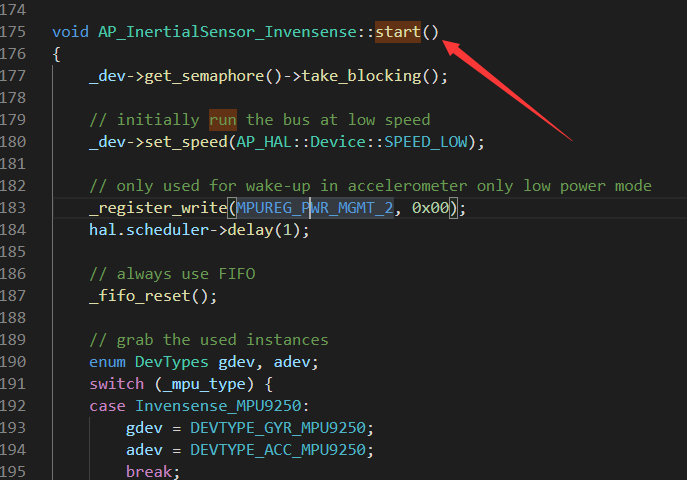The image size is (687, 480).
Task: Click the 0x00 value on line 183
Action: (431, 208)
